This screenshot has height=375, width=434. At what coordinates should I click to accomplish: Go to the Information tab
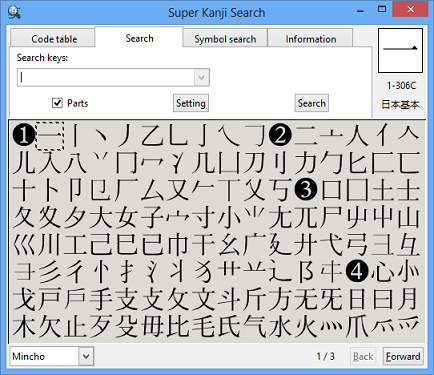coord(311,39)
